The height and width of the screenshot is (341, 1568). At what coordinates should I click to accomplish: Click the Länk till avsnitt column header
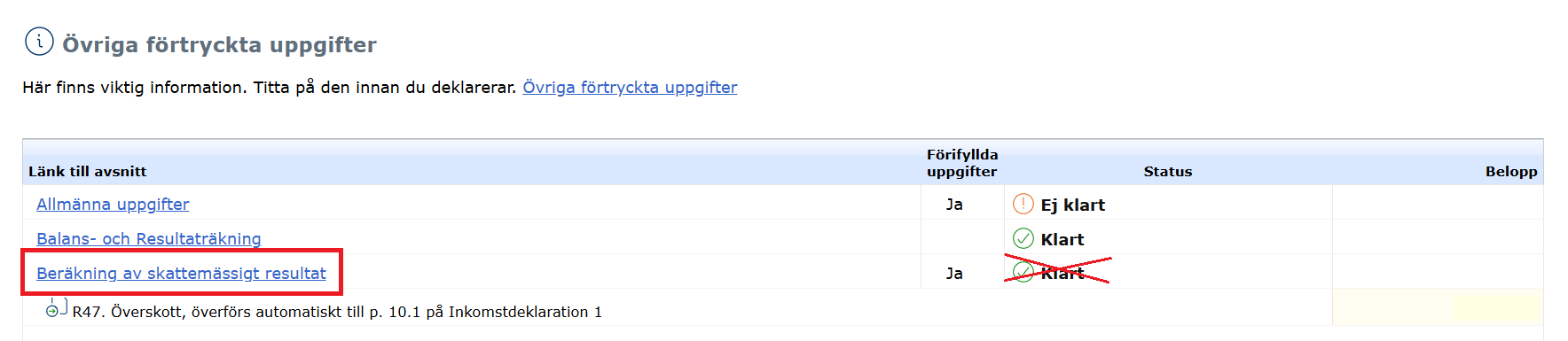[x=88, y=171]
